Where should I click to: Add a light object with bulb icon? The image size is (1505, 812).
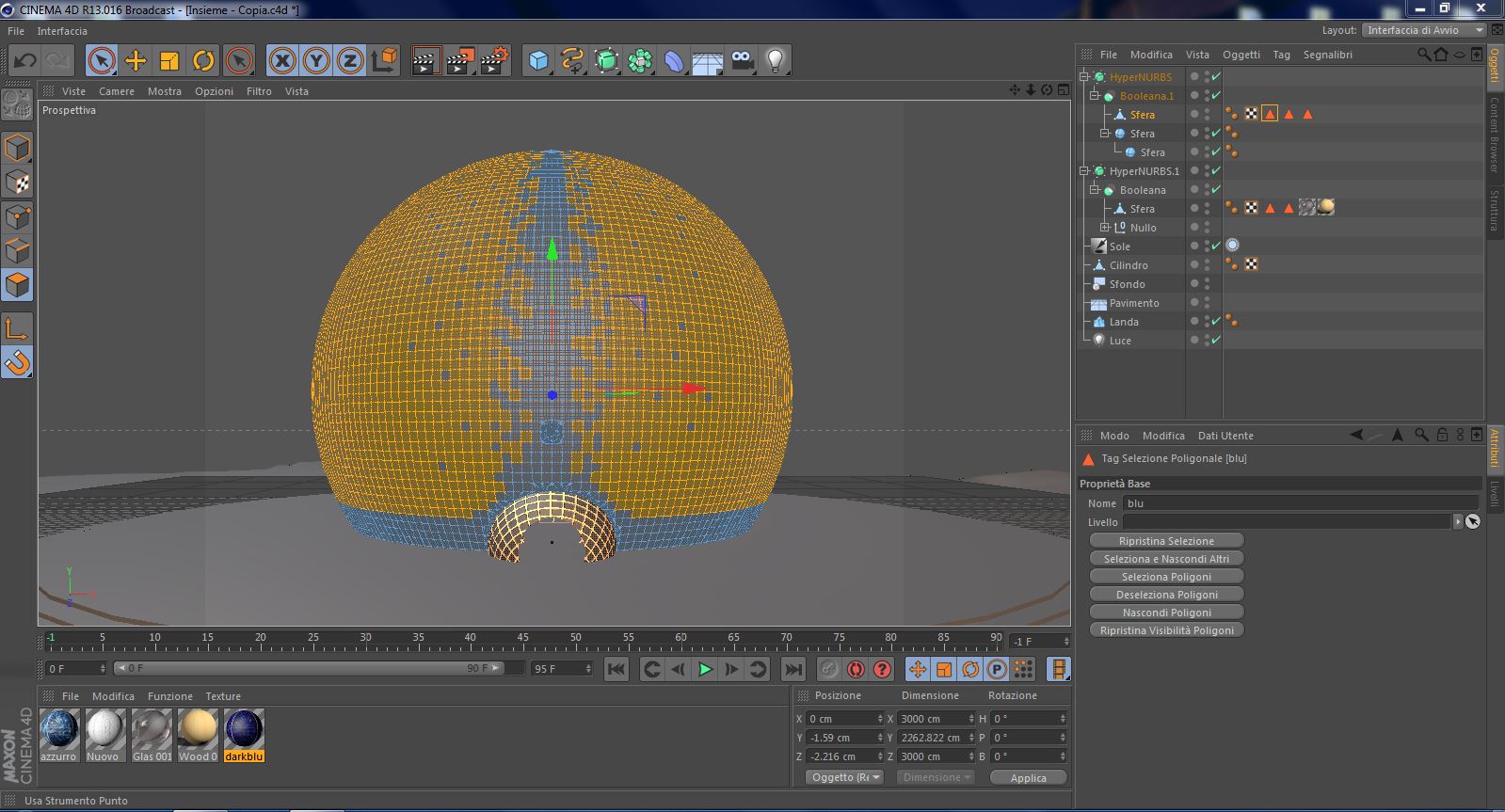[x=775, y=61]
